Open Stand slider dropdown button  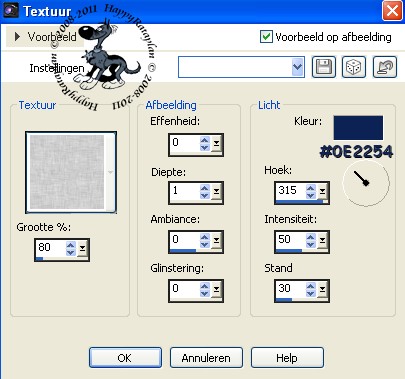coord(322,290)
